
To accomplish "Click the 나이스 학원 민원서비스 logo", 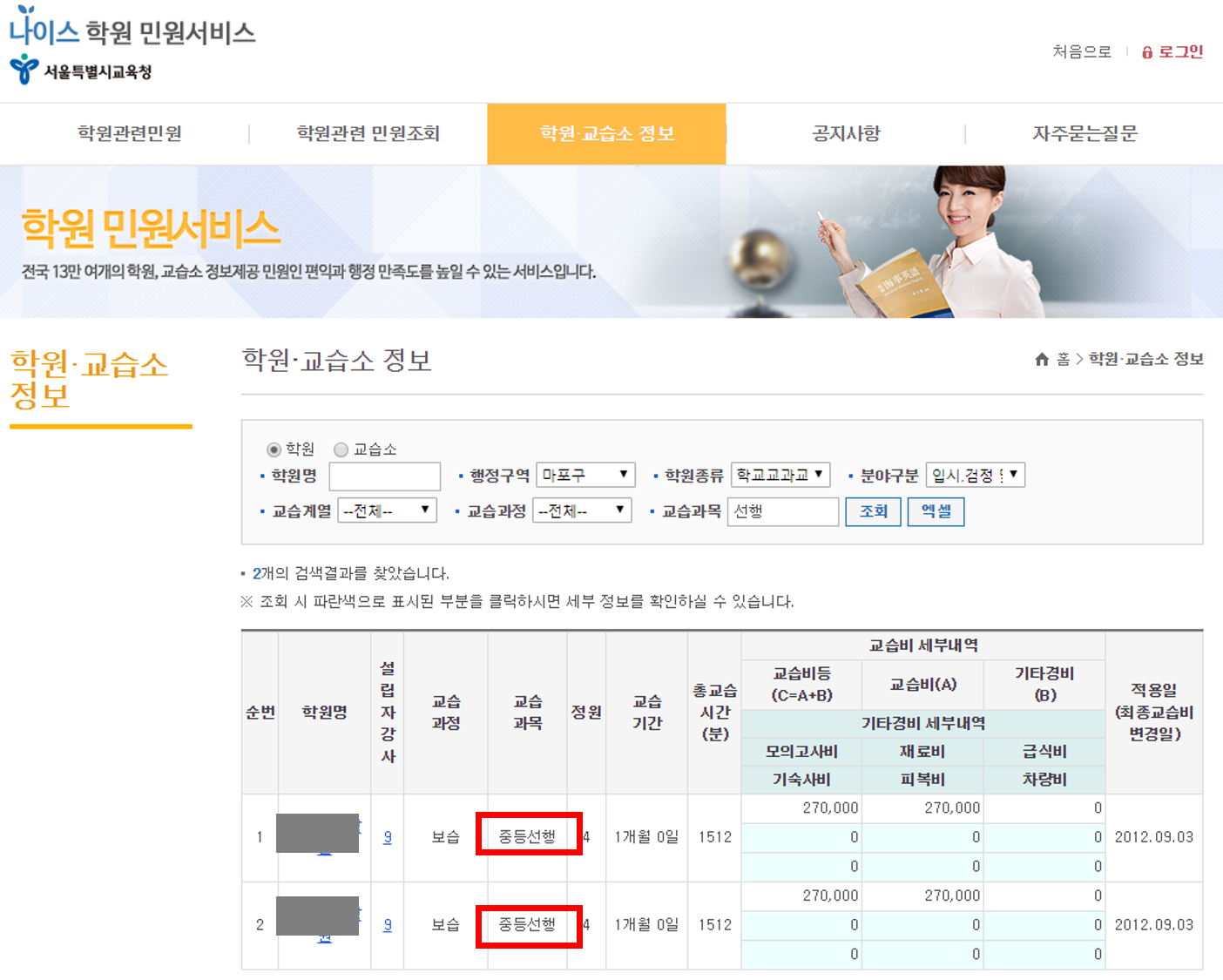I will [132, 30].
